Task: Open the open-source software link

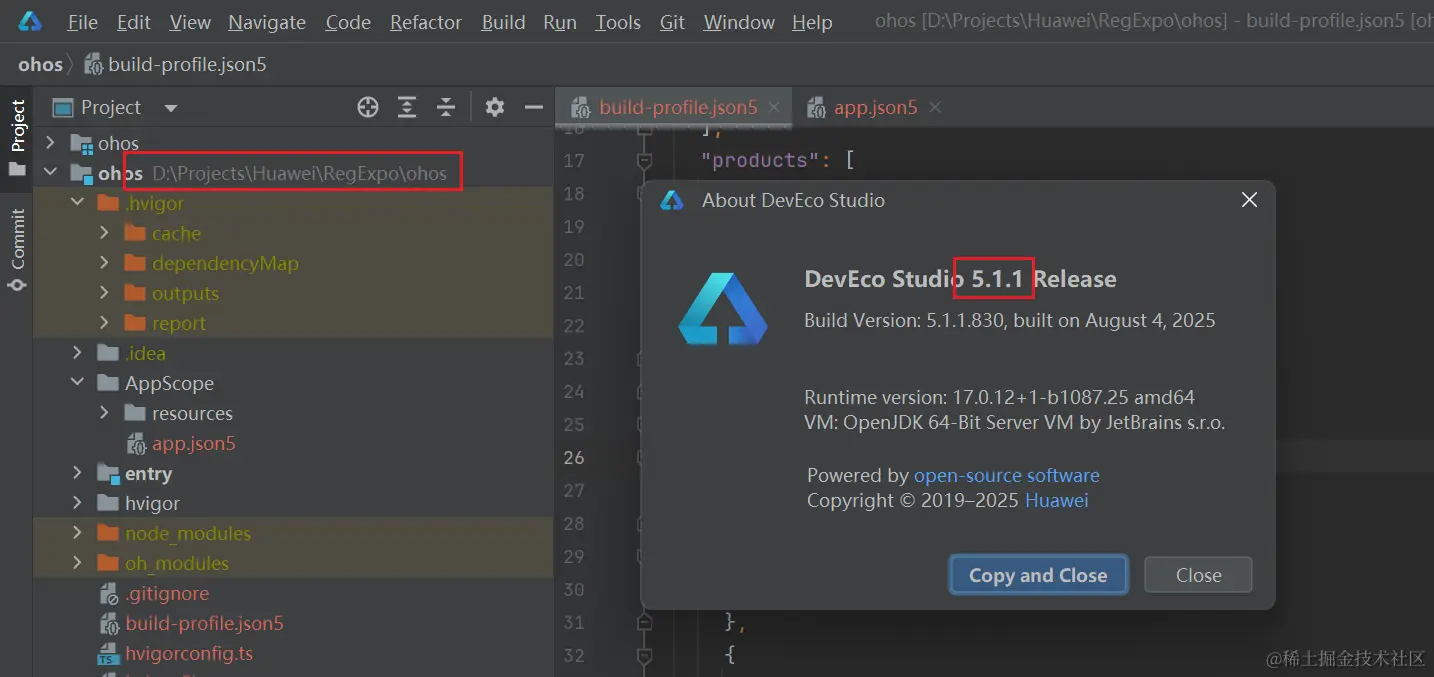Action: pyautogui.click(x=1006, y=475)
